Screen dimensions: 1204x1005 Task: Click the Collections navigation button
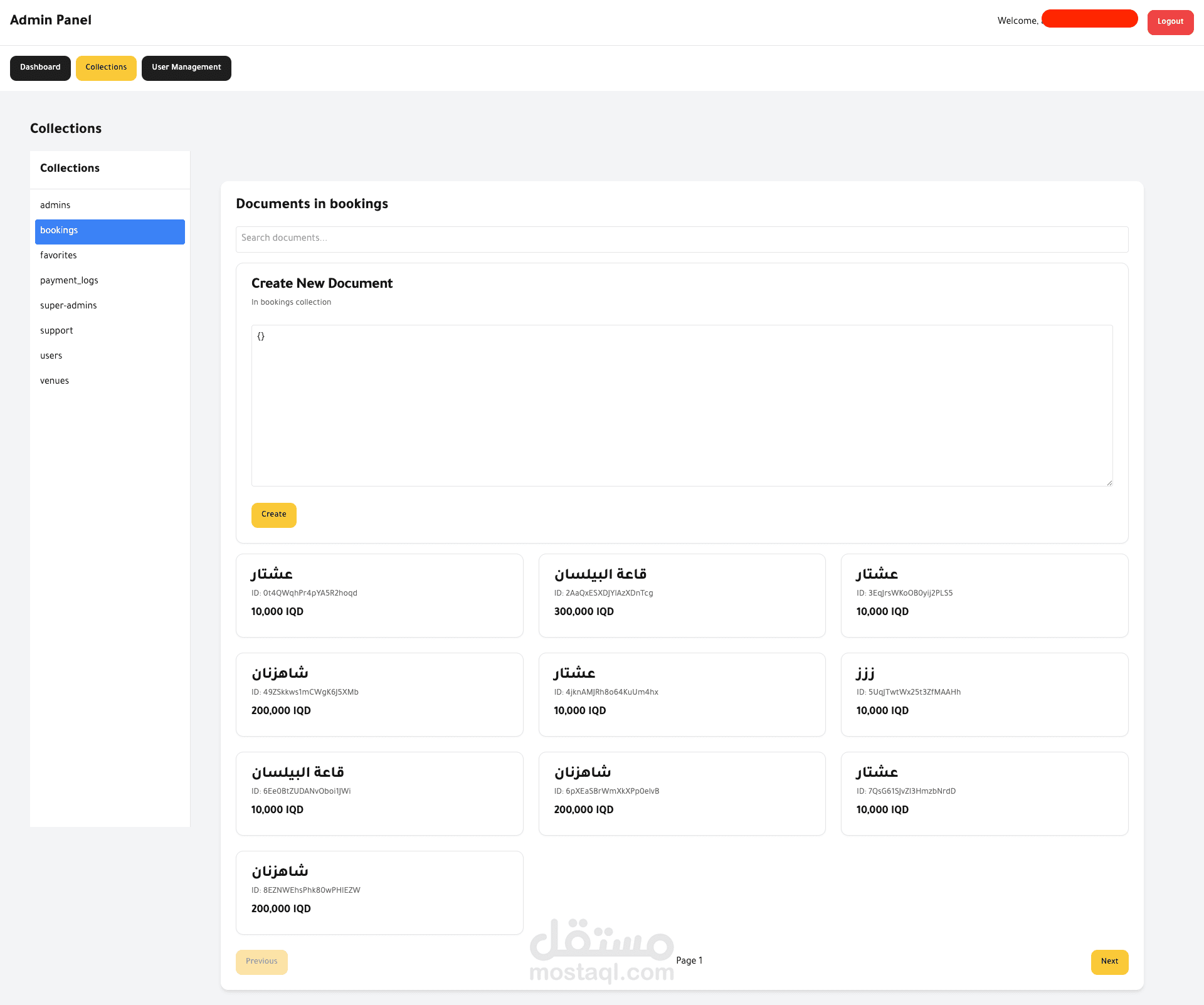pyautogui.click(x=106, y=68)
